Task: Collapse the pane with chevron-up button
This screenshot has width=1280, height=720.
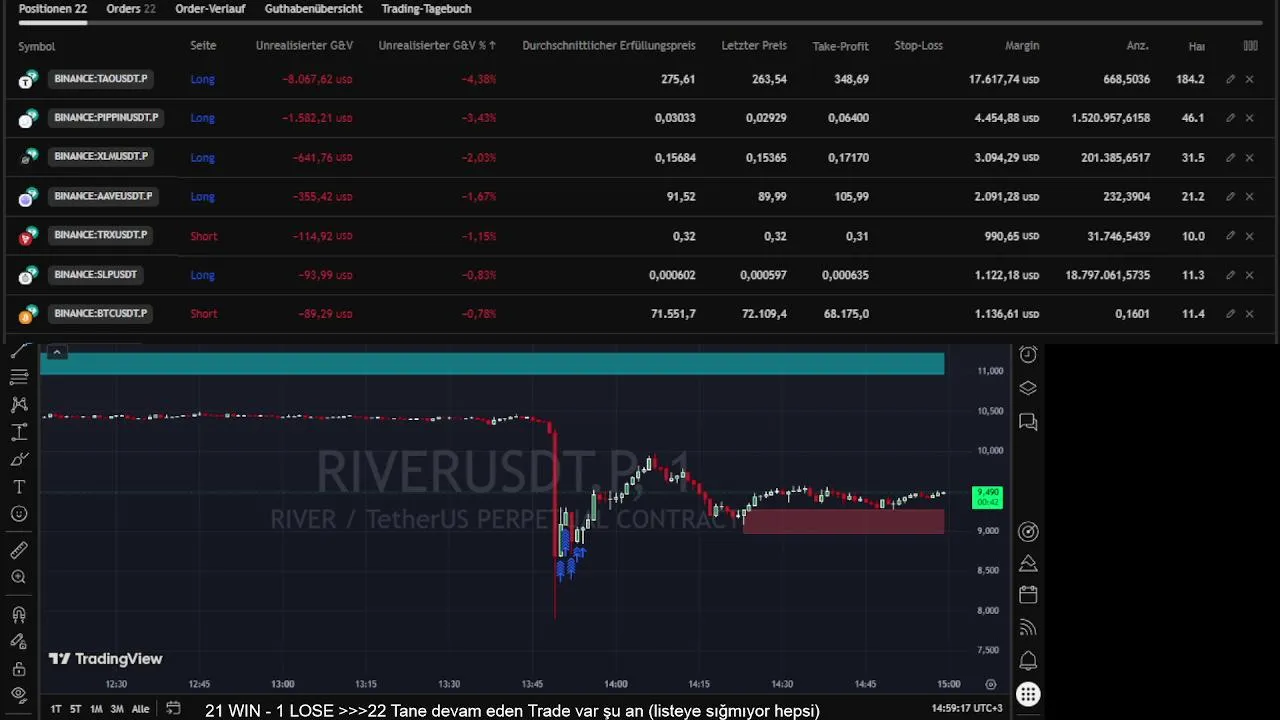Action: pos(57,352)
